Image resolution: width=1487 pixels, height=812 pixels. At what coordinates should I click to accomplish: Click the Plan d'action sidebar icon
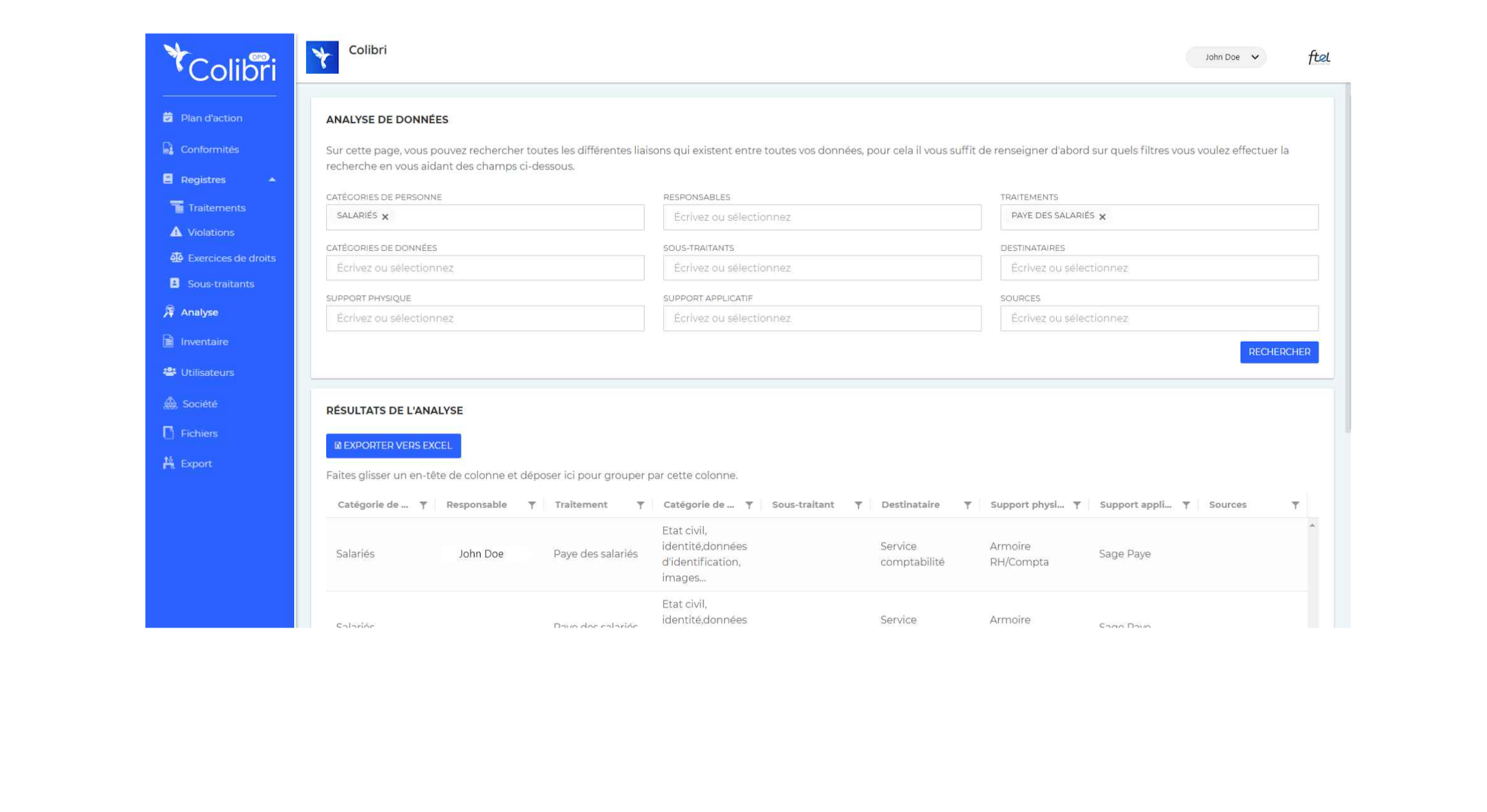[168, 118]
